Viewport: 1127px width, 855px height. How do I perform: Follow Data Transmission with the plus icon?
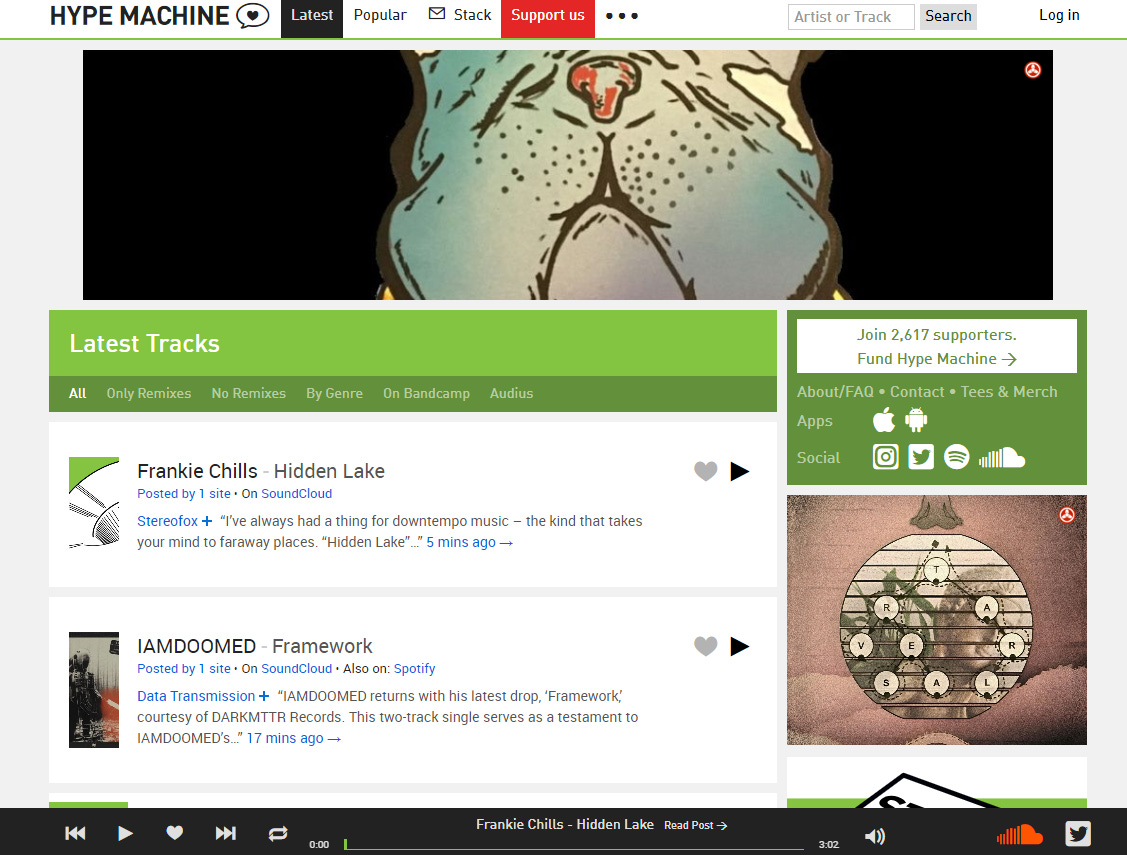[x=264, y=696]
